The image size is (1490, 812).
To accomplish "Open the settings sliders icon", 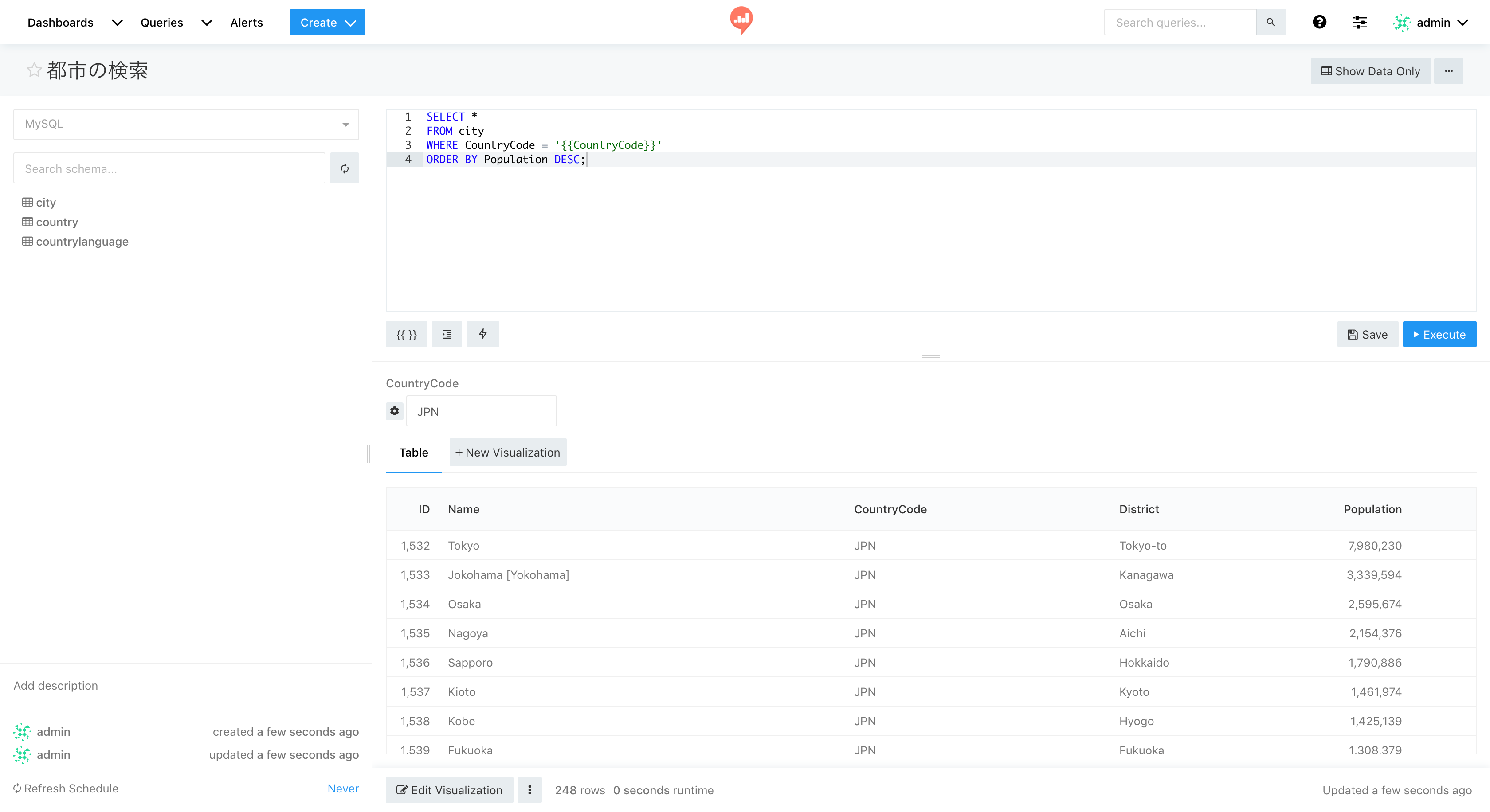I will (1359, 23).
